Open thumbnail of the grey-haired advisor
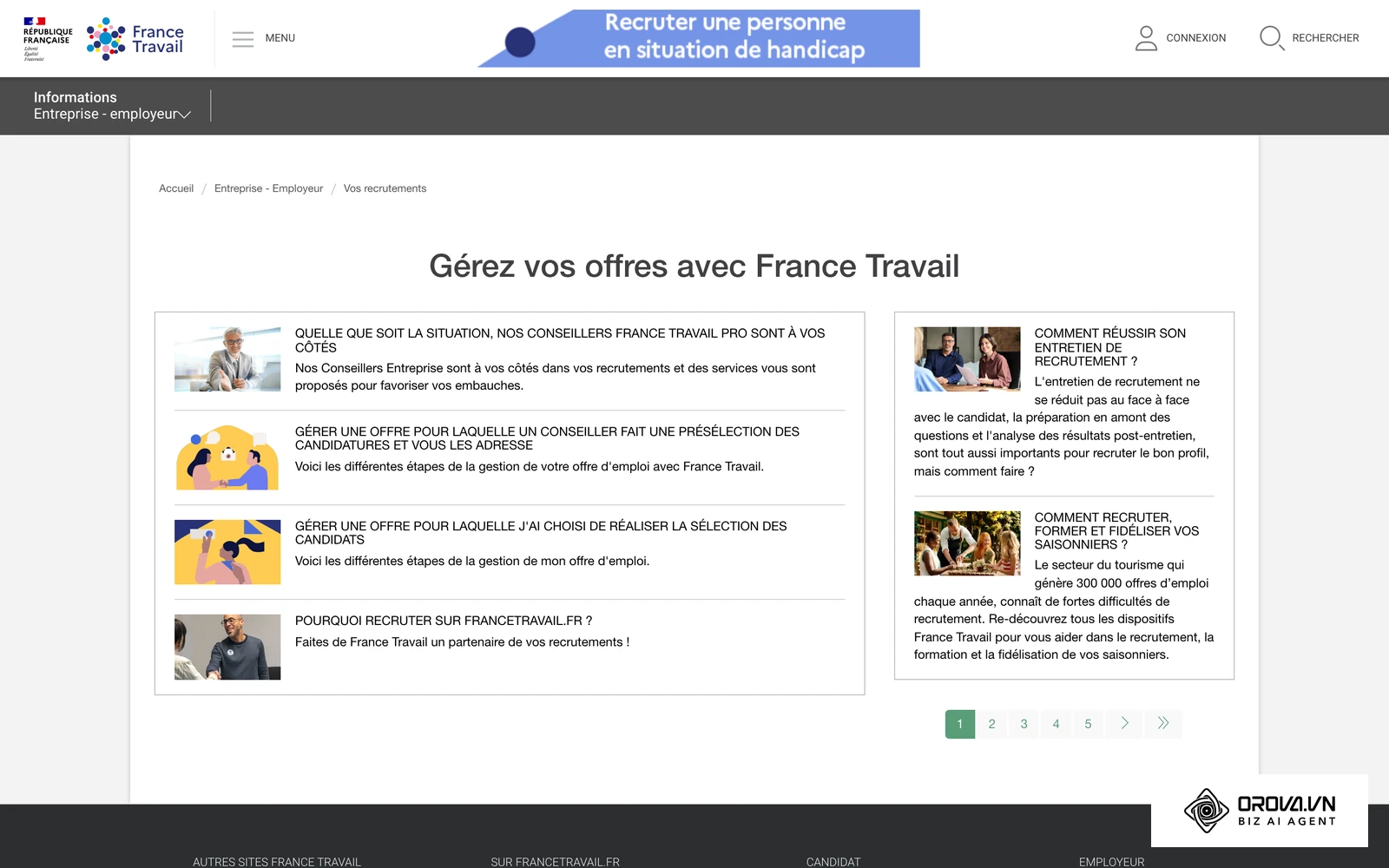 point(227,359)
